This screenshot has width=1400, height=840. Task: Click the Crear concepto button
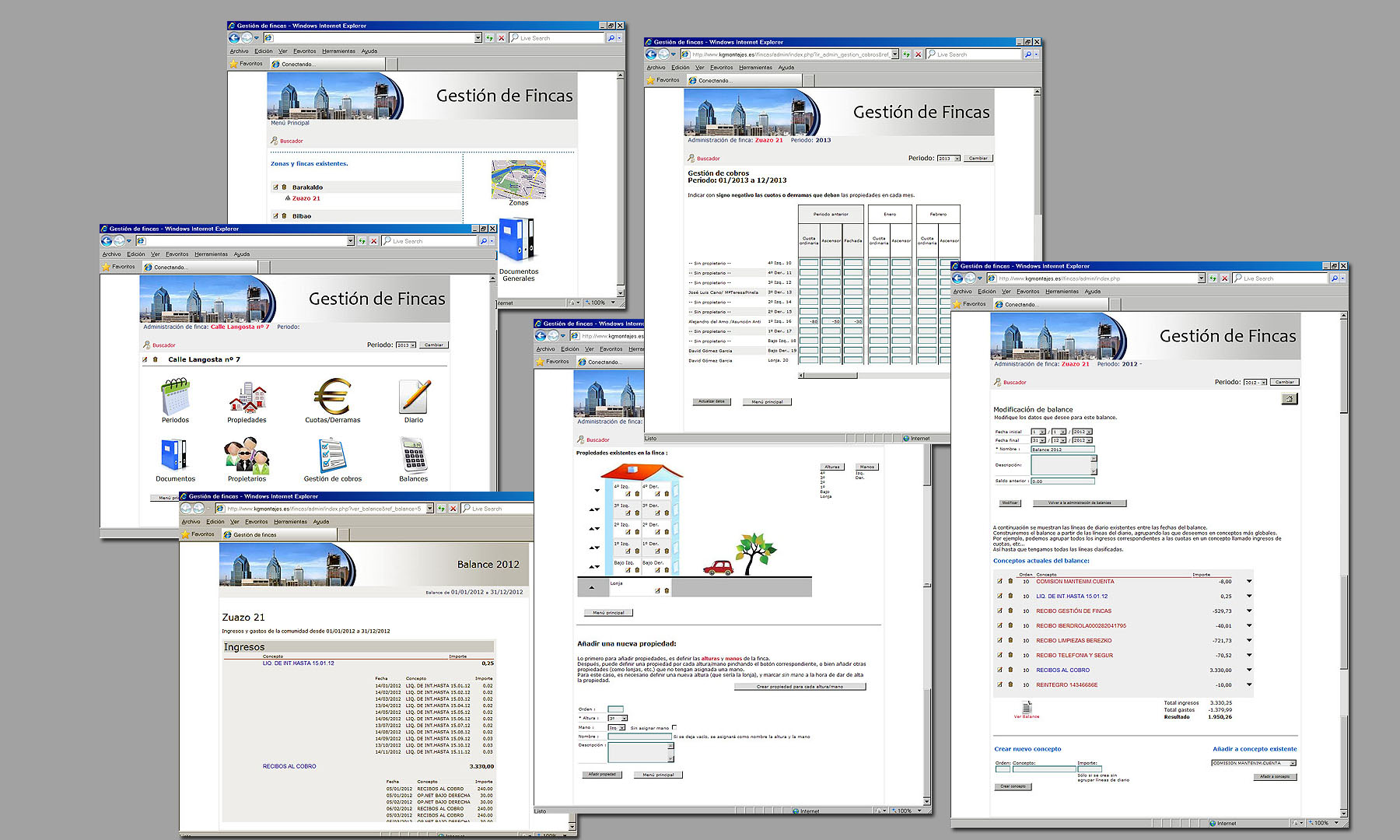(x=1013, y=786)
